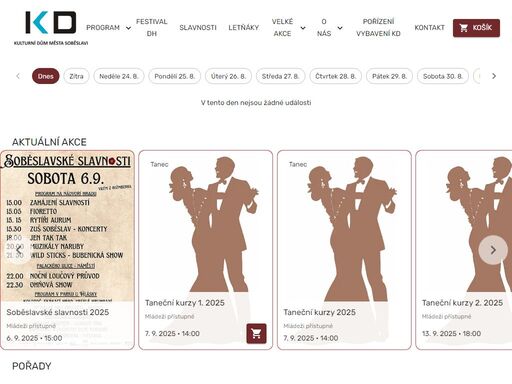Show later dates with right arrow
Viewport: 512px width, 384px height.
[494, 76]
